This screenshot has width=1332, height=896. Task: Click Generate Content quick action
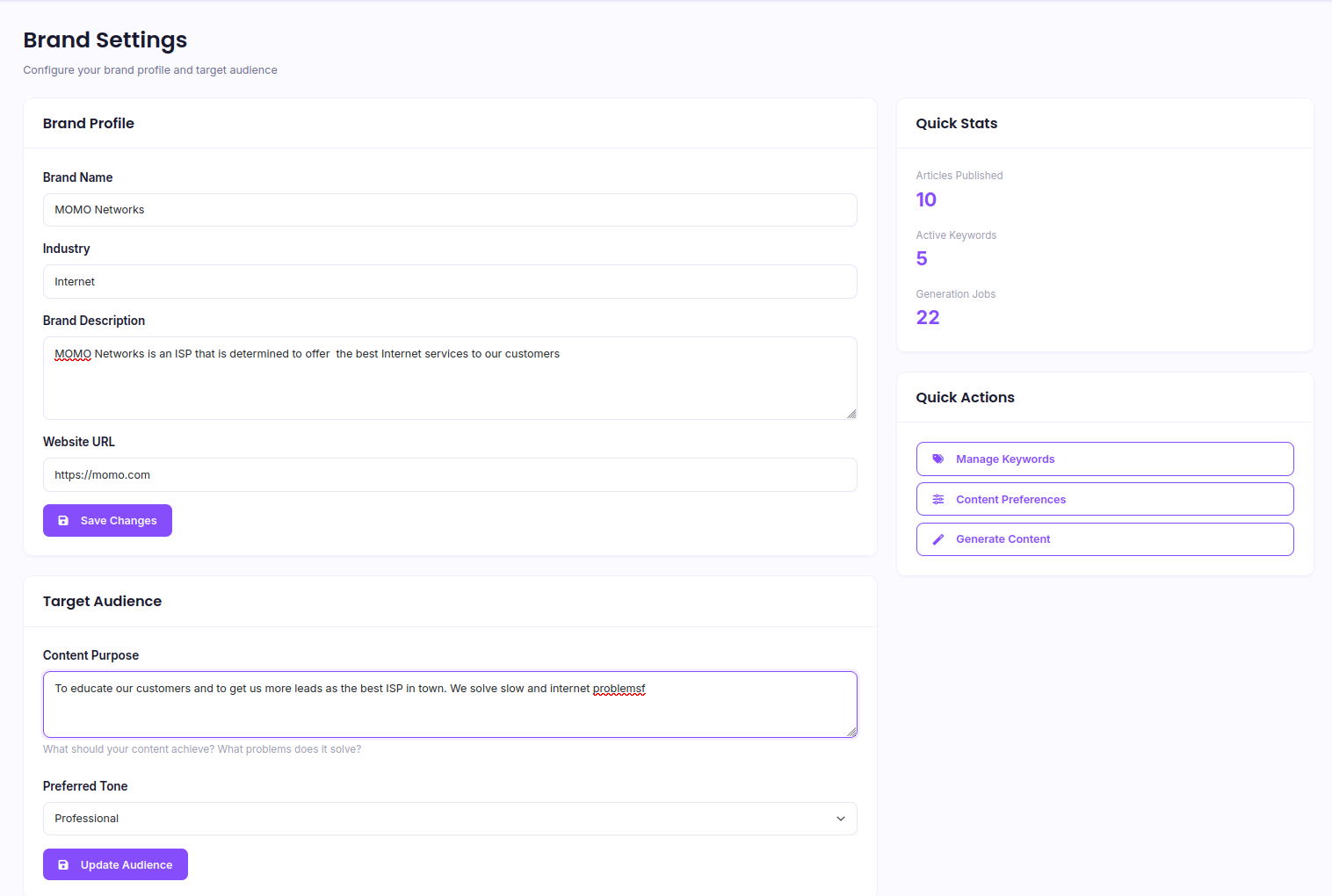coord(1003,538)
